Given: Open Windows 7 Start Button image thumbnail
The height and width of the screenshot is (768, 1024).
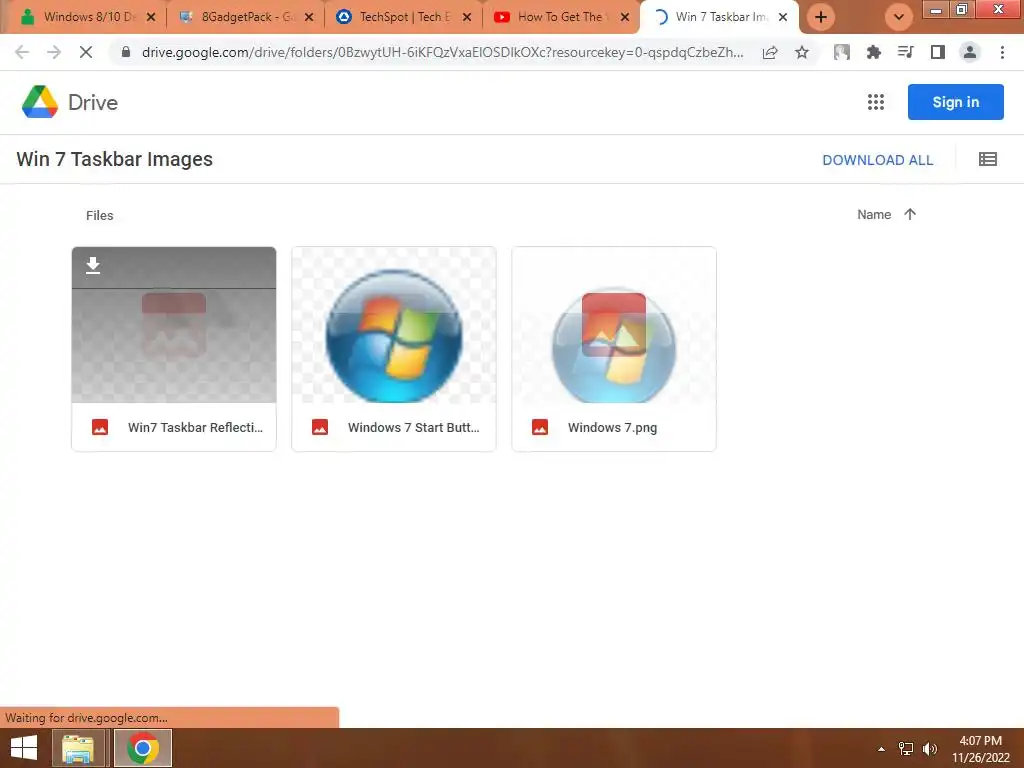Looking at the screenshot, I should [x=394, y=325].
